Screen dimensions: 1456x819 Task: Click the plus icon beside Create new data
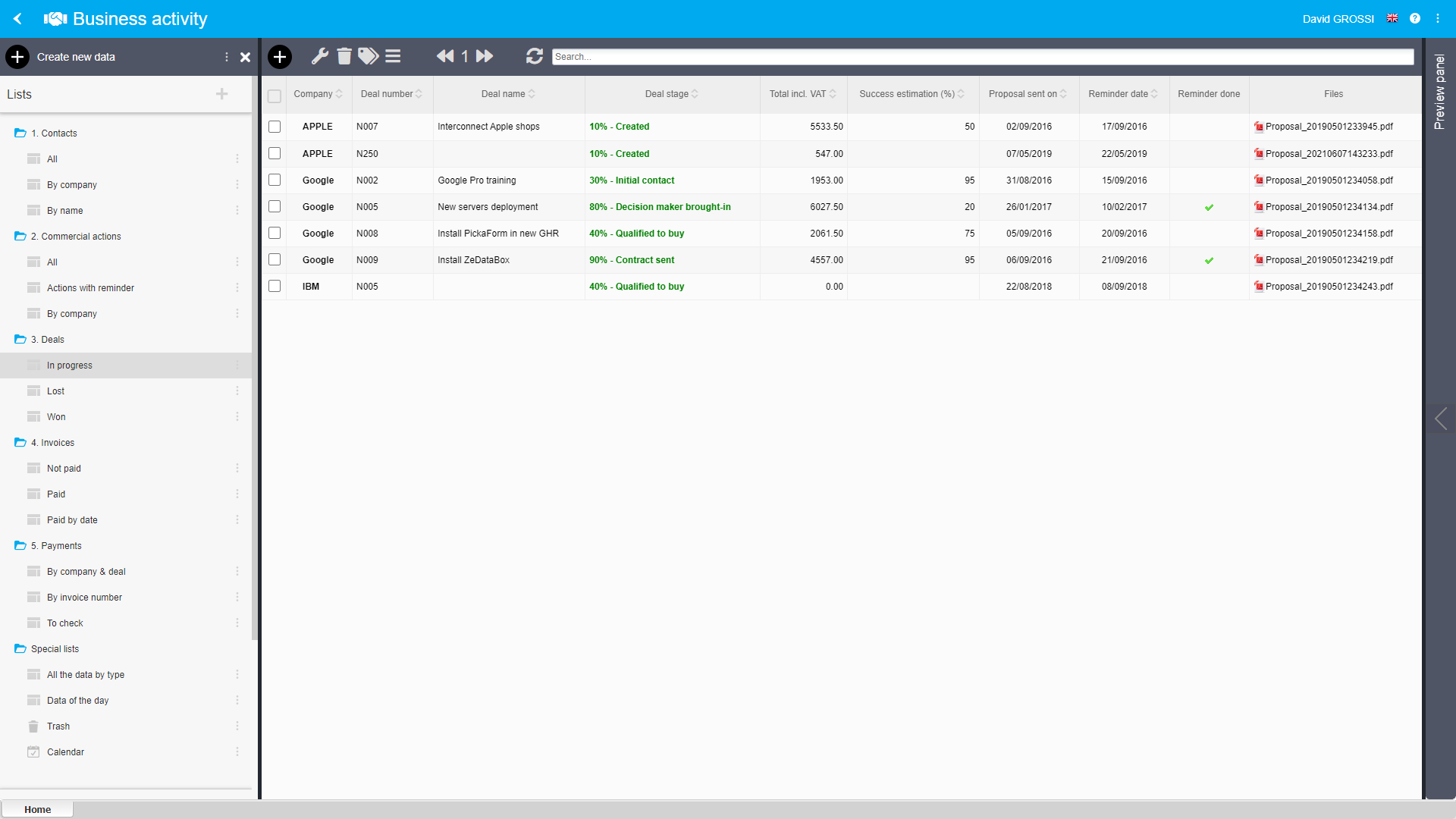(17, 57)
